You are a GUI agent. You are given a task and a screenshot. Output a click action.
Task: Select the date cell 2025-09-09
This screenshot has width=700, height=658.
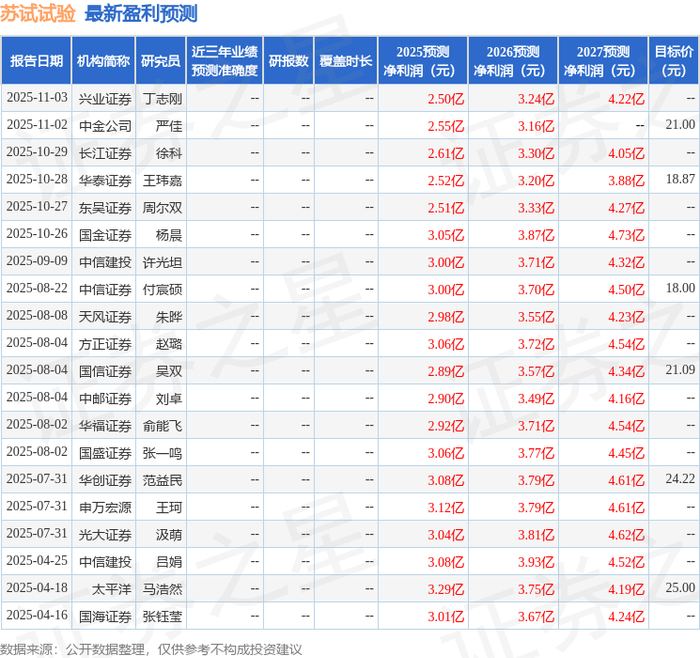click(37, 261)
